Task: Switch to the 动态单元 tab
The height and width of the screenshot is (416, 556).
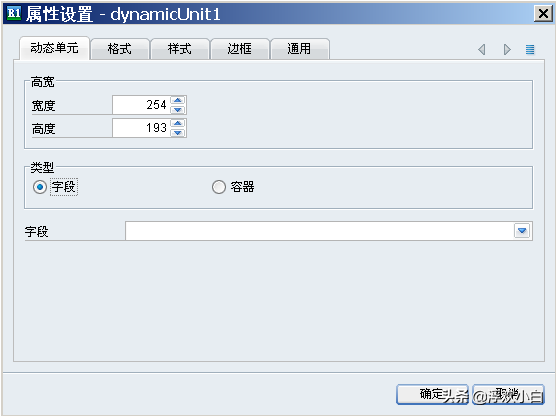Action: click(54, 48)
